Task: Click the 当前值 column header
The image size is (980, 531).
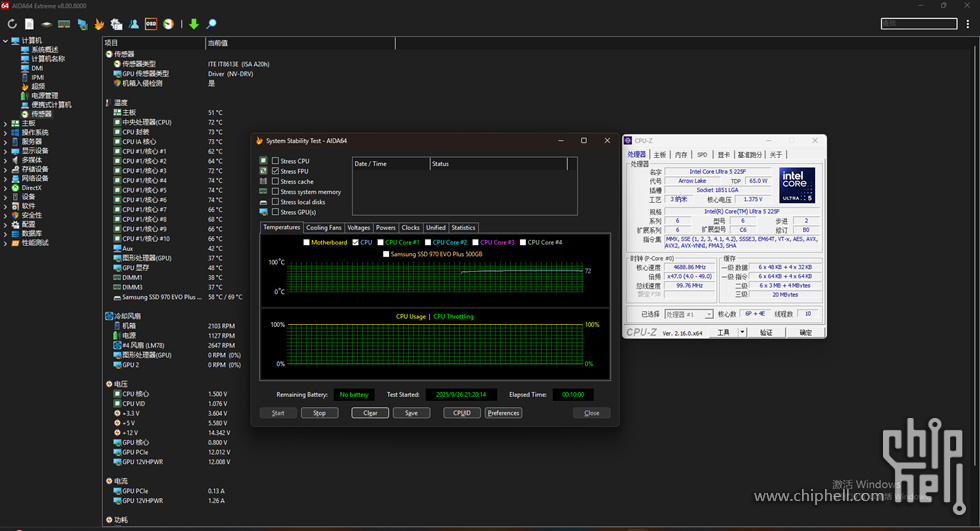Action: (x=300, y=43)
